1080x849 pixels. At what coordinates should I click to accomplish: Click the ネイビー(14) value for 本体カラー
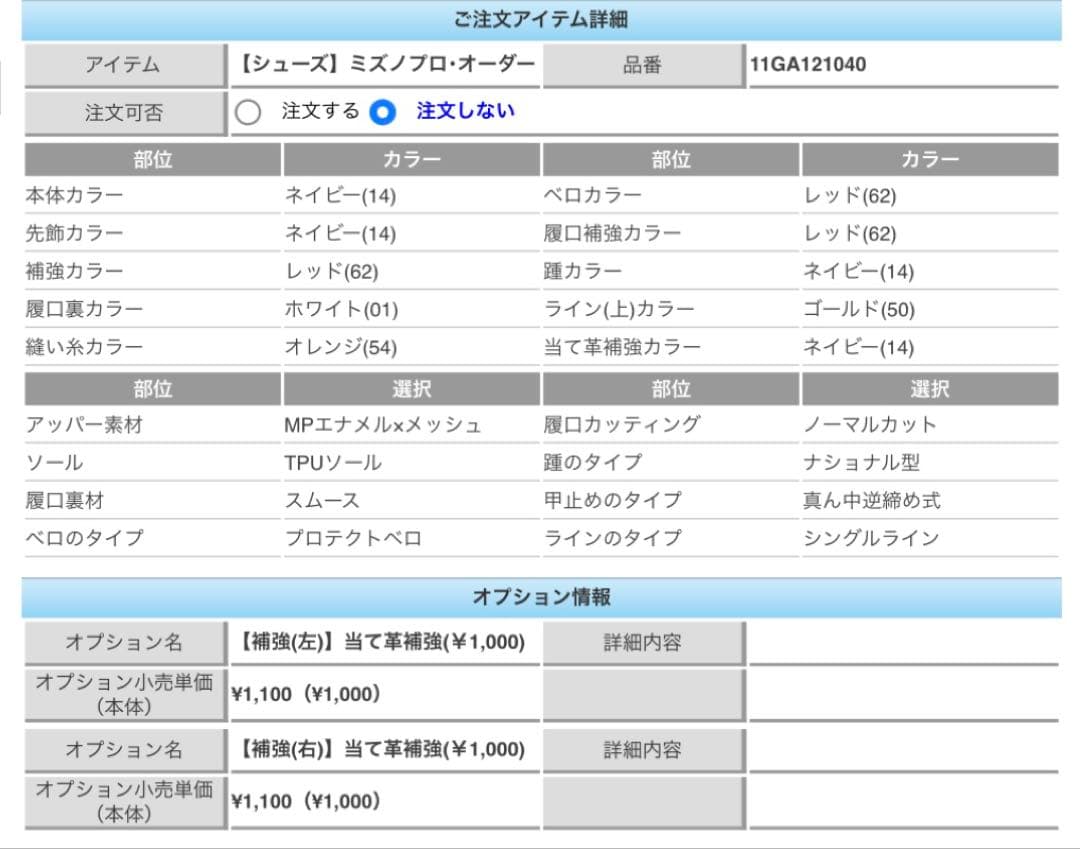[341, 196]
